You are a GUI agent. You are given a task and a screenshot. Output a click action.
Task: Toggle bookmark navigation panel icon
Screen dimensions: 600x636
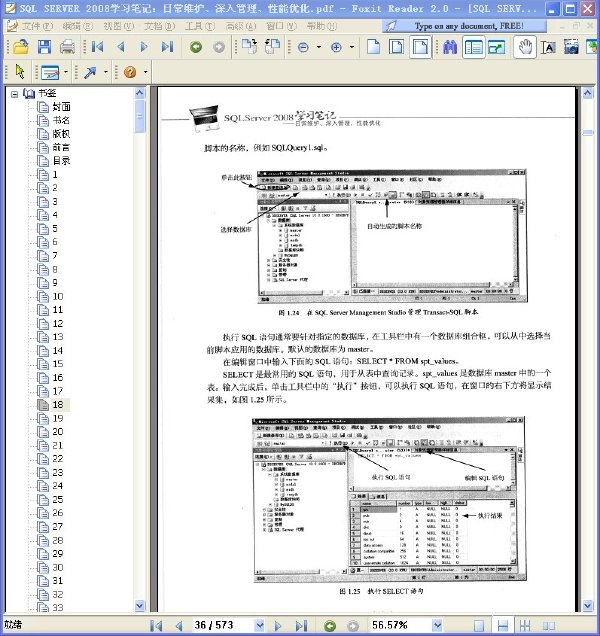click(x=473, y=47)
